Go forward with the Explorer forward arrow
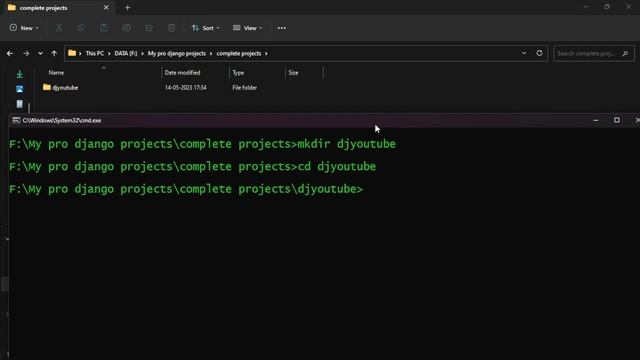Image resolution: width=640 pixels, height=360 pixels. click(x=26, y=53)
